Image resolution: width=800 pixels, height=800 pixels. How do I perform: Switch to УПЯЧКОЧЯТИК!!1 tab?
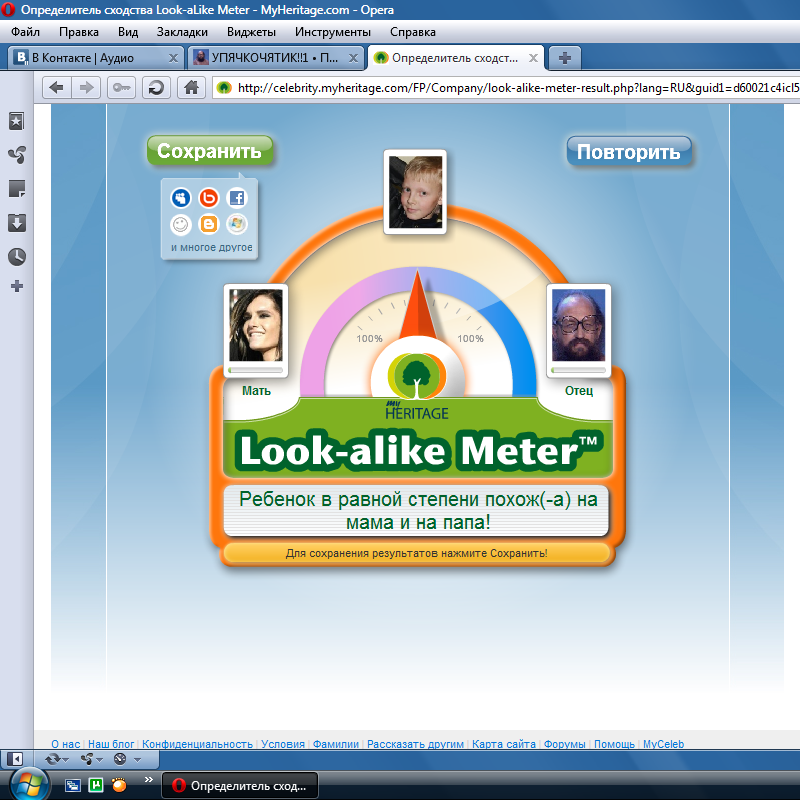click(x=276, y=58)
